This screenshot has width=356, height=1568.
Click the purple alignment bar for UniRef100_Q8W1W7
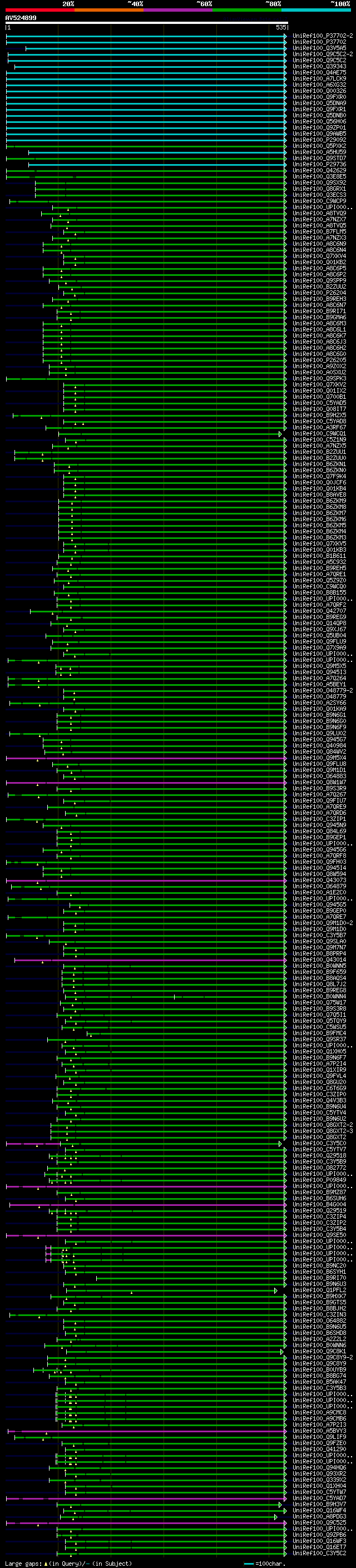pos(146,782)
